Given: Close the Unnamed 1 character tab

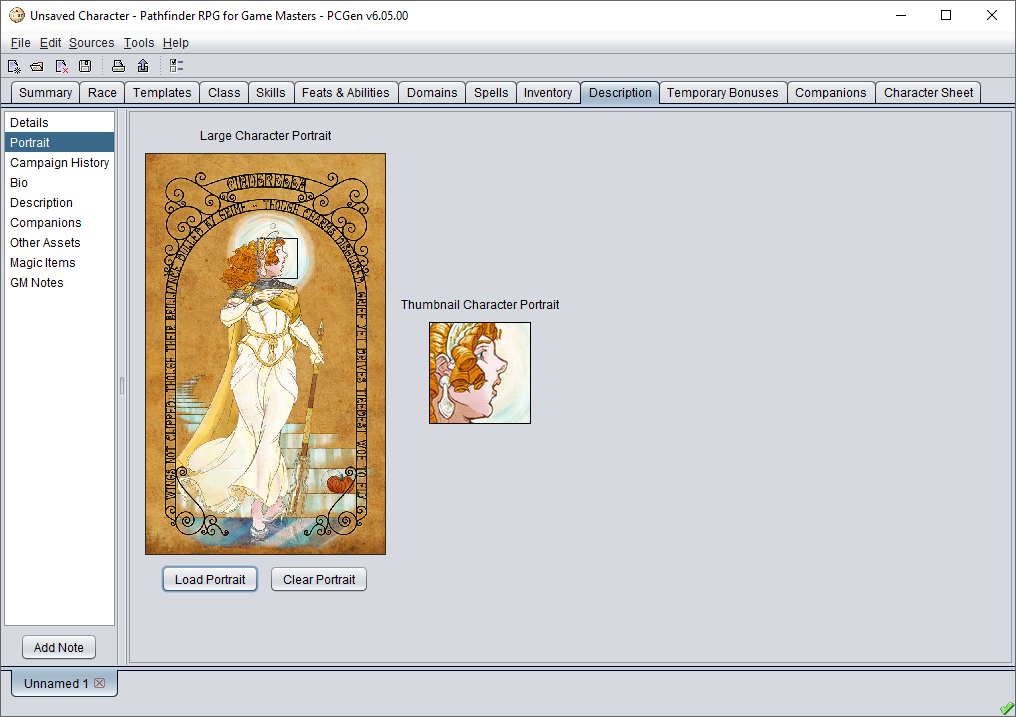Looking at the screenshot, I should 99,683.
